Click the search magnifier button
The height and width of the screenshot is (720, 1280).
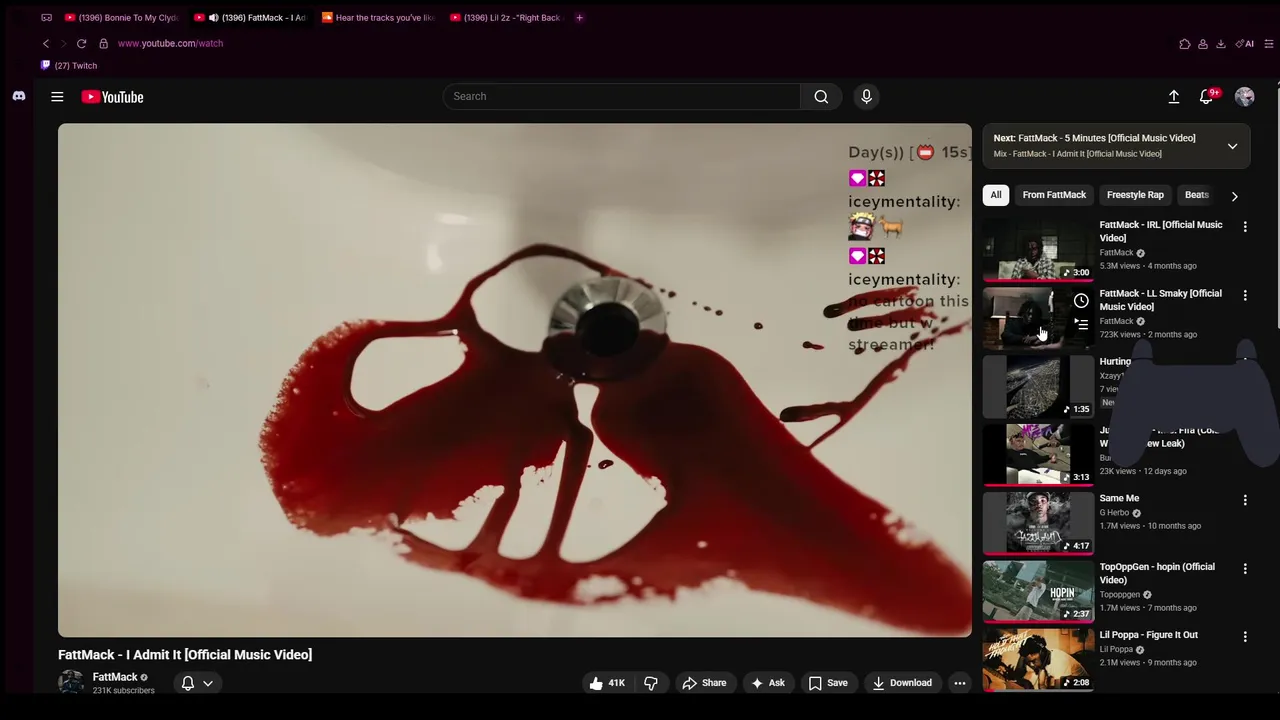[821, 96]
